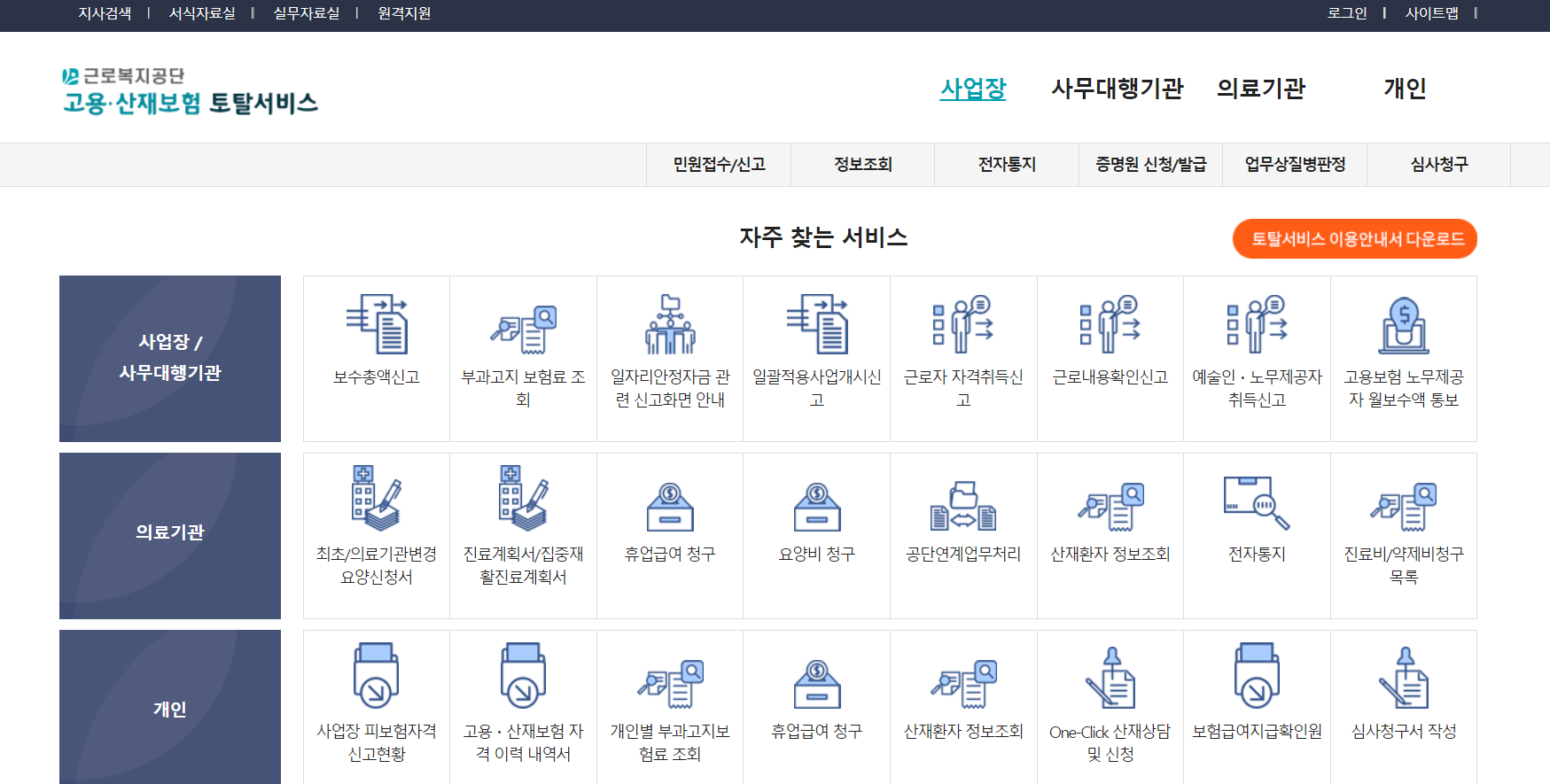Open 심사청구 menu
The width and height of the screenshot is (1550, 784).
pyautogui.click(x=1439, y=165)
